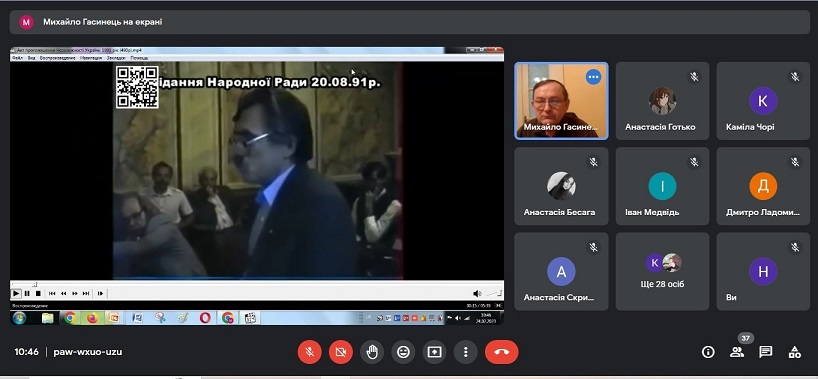Click the Каміла Чорі avatar tile
This screenshot has width=818, height=379.
pyautogui.click(x=763, y=101)
